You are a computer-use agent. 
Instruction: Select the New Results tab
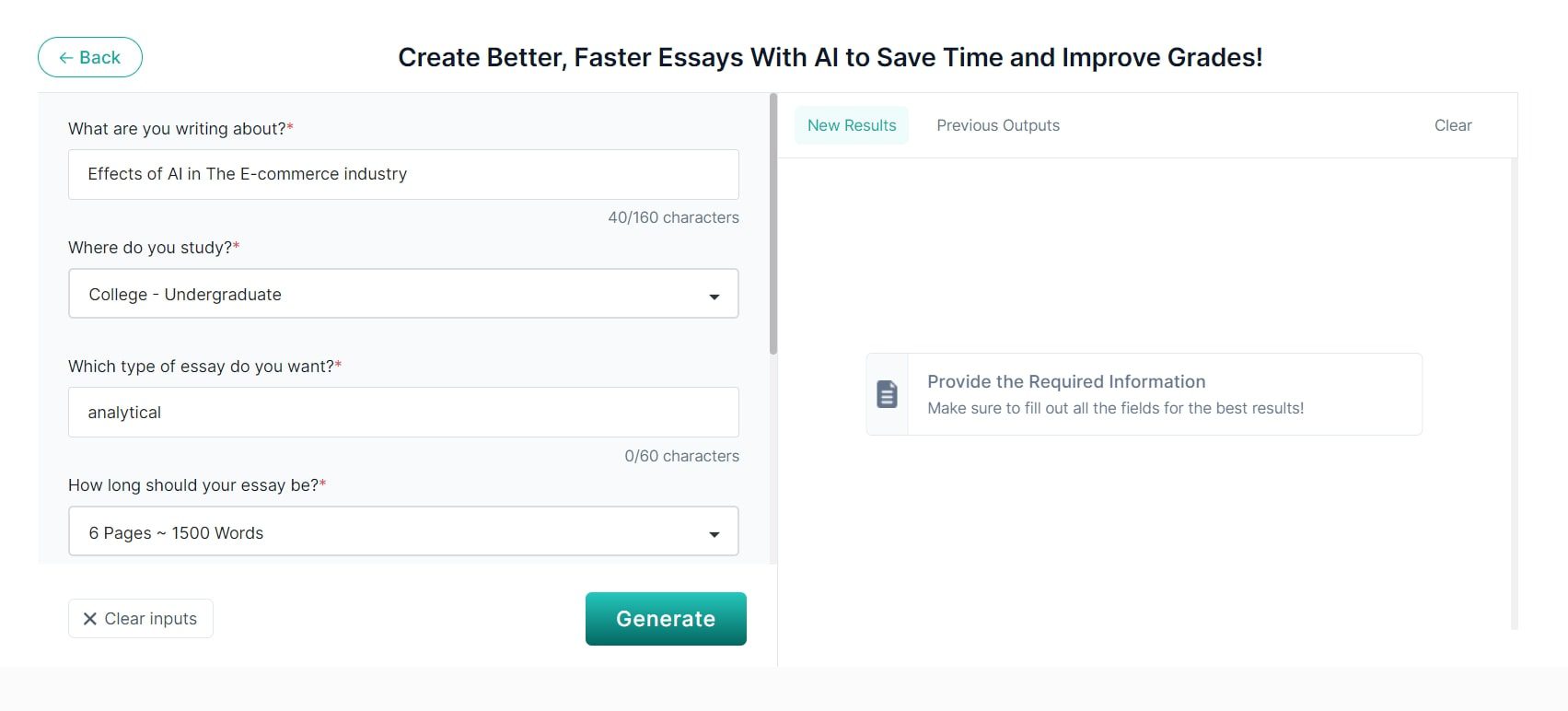[851, 125]
